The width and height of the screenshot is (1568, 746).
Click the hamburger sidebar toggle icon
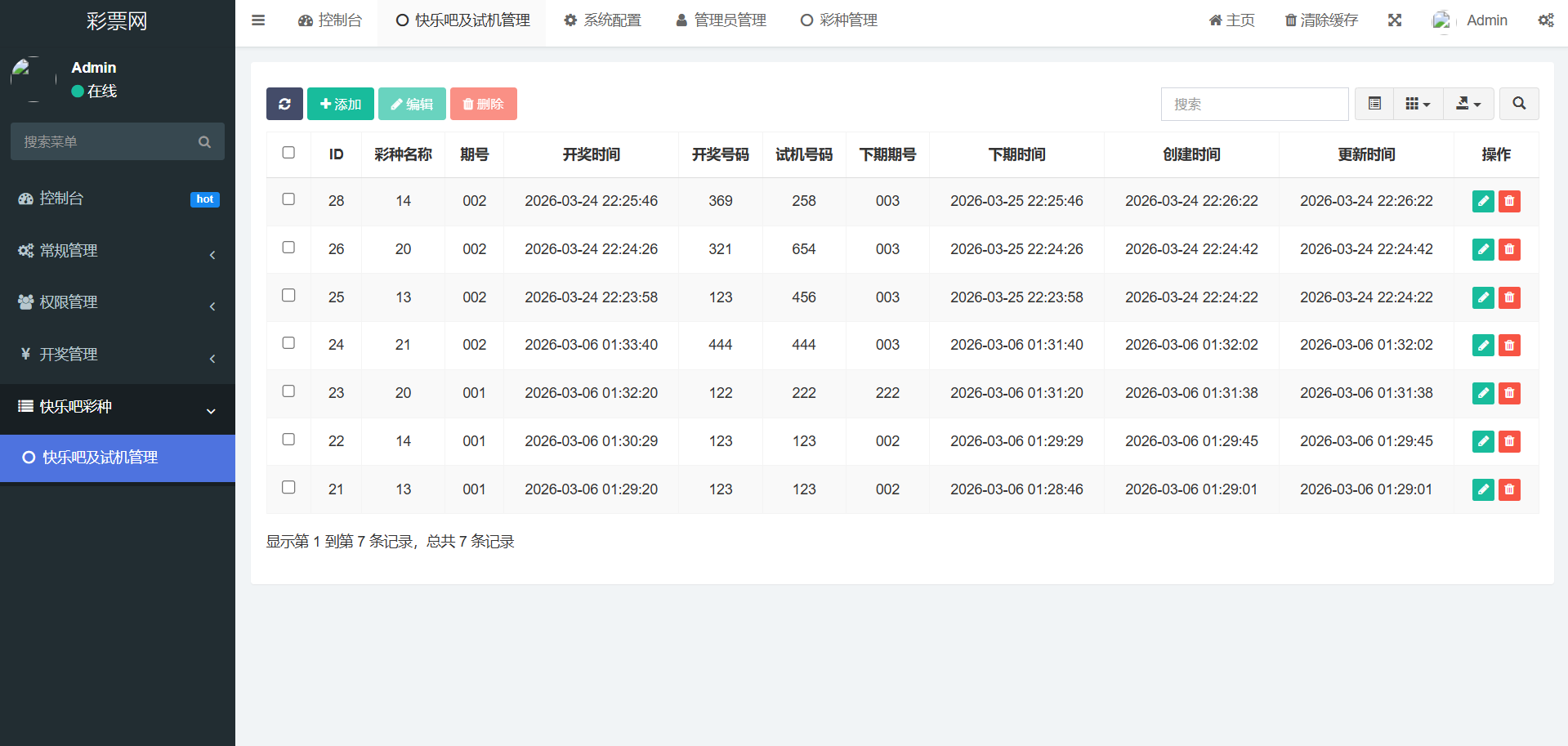(x=258, y=20)
